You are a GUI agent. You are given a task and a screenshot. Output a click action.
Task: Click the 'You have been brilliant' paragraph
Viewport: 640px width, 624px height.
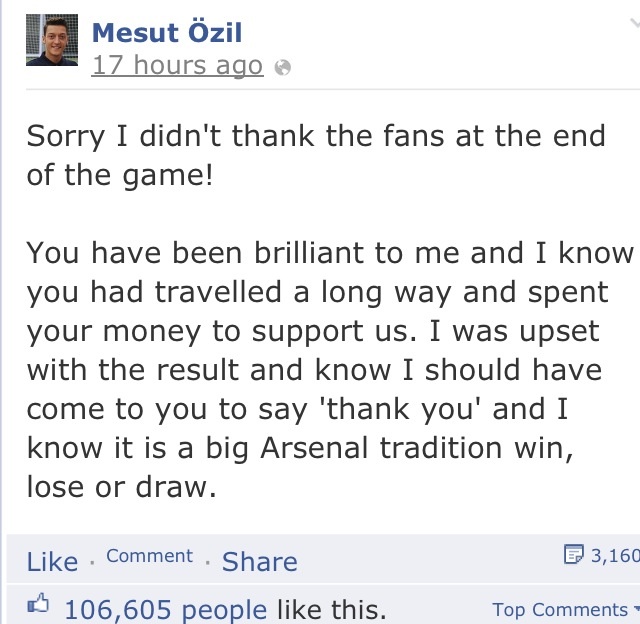coord(330,253)
